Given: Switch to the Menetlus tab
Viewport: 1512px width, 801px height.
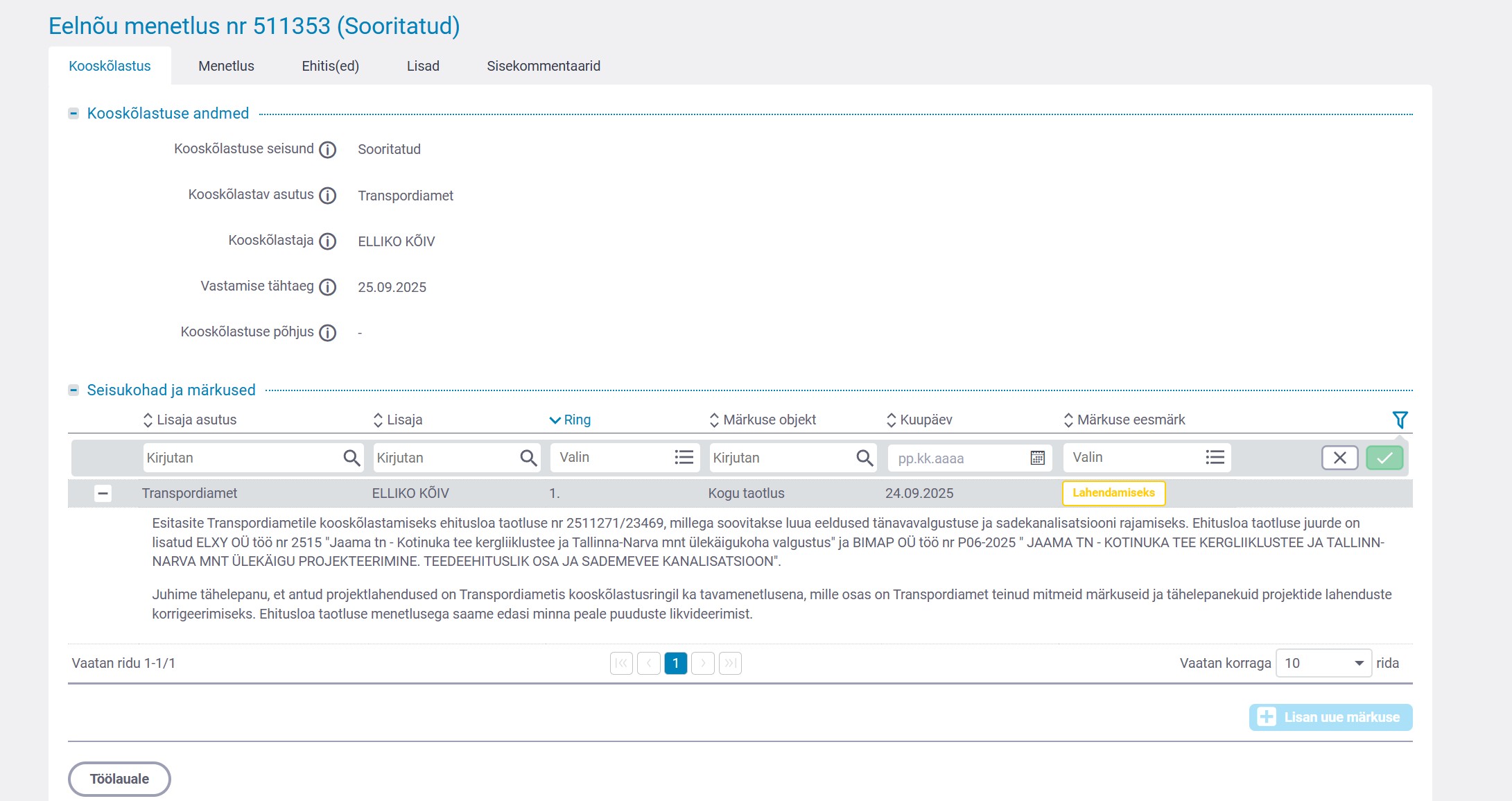Looking at the screenshot, I should point(226,66).
